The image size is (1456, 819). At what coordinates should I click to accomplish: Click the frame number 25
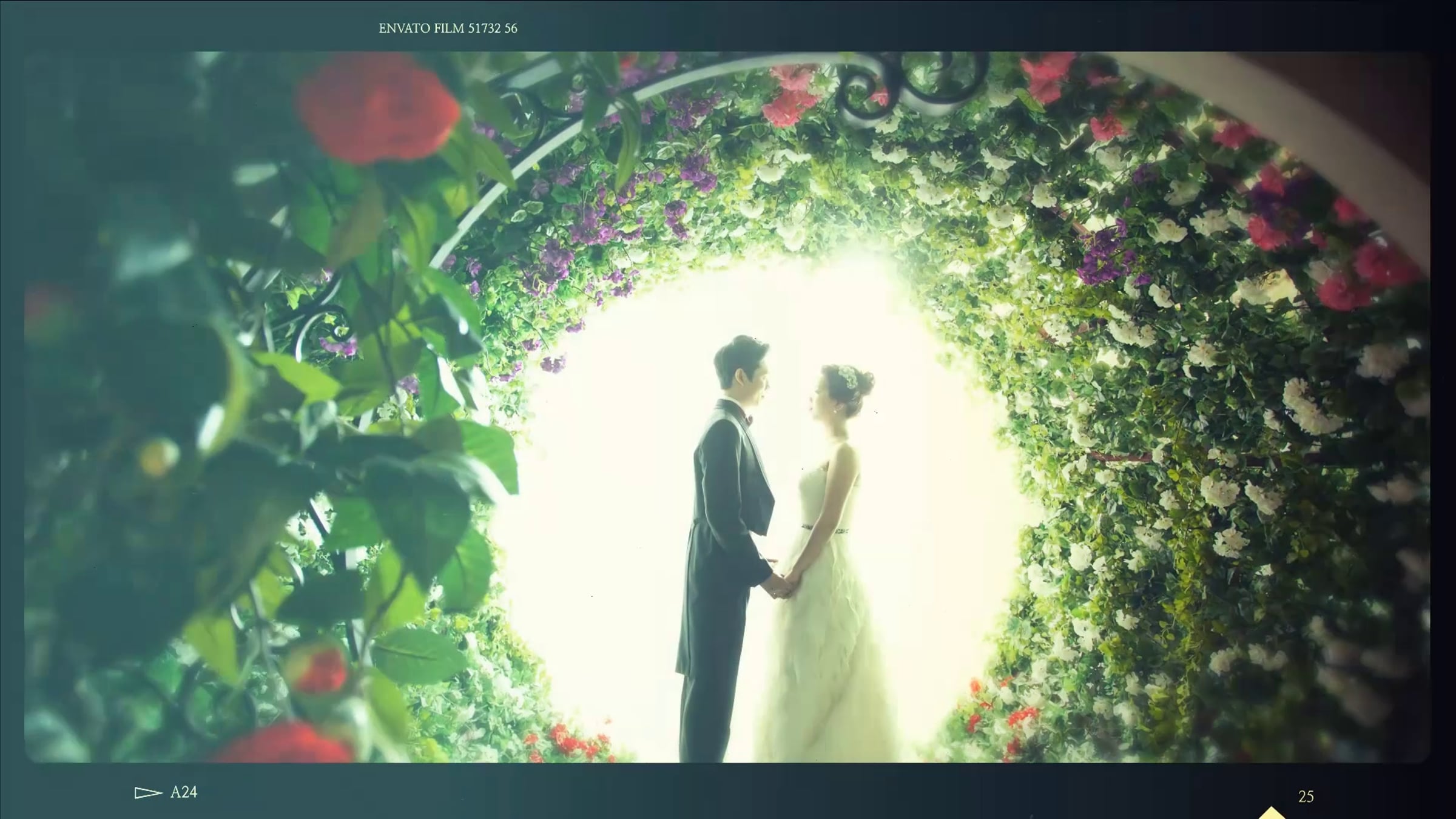click(1306, 797)
